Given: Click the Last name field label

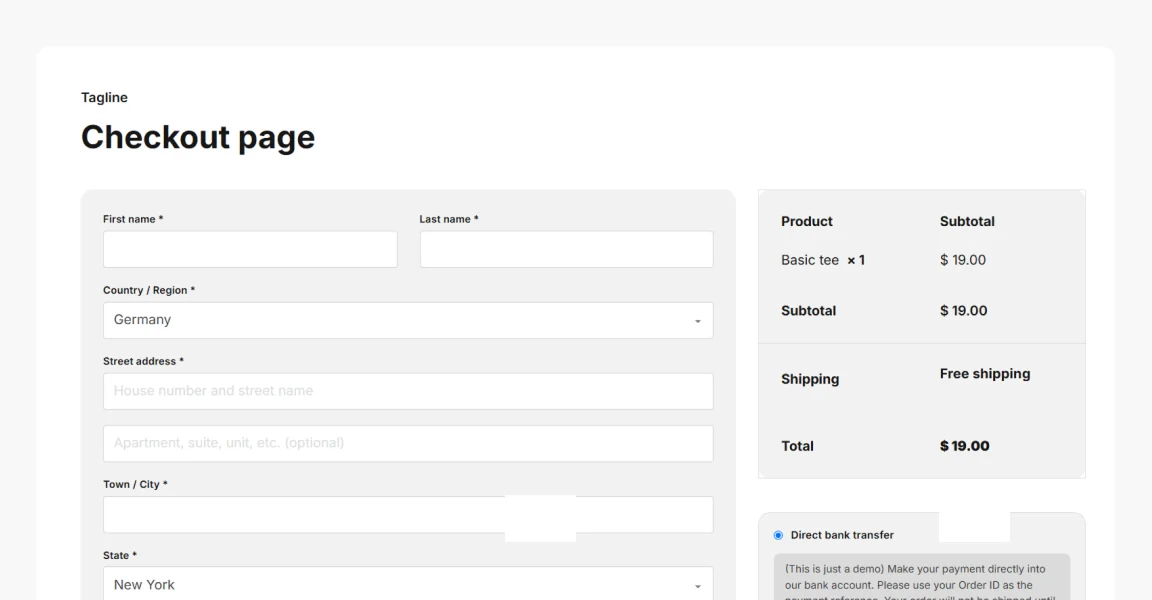Looking at the screenshot, I should [x=448, y=219].
